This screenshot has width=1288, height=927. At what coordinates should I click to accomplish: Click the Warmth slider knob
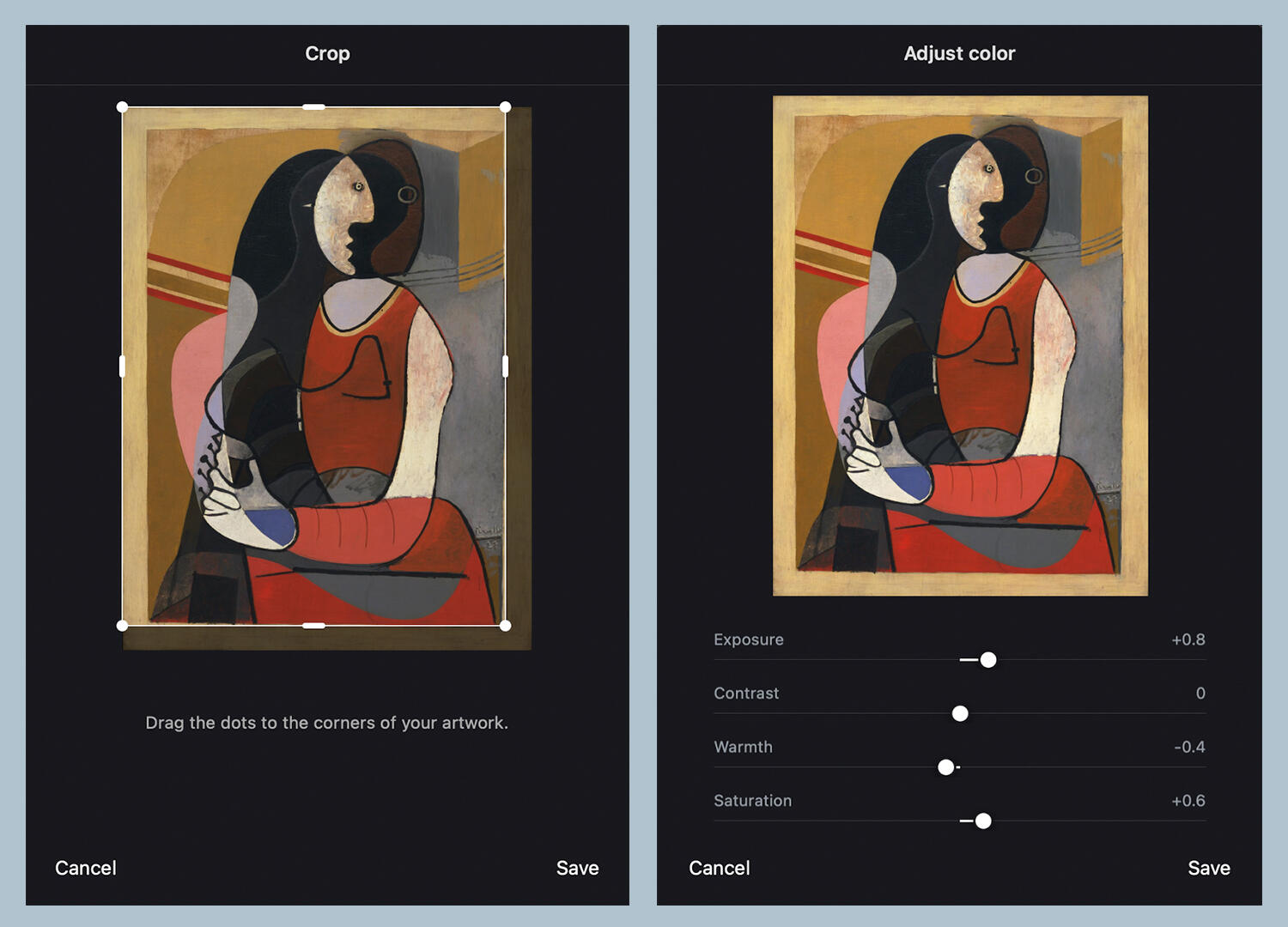pyautogui.click(x=945, y=767)
